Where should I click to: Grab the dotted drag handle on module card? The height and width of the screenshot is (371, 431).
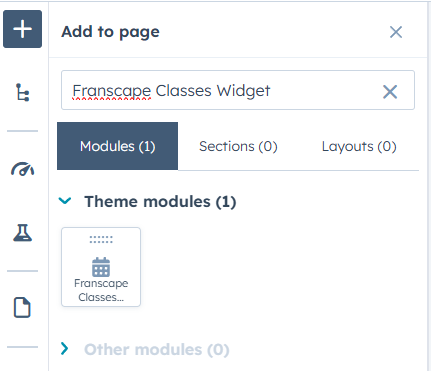pyautogui.click(x=101, y=239)
